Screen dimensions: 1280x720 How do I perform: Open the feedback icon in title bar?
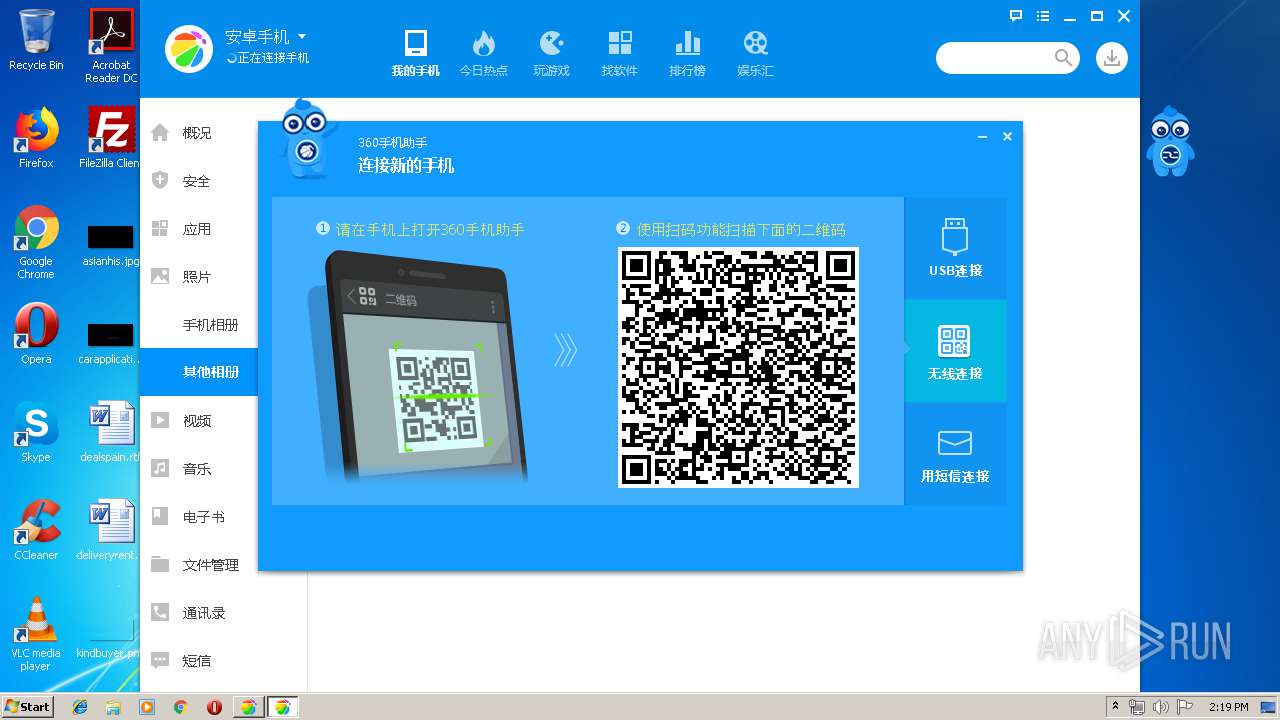pos(1016,16)
